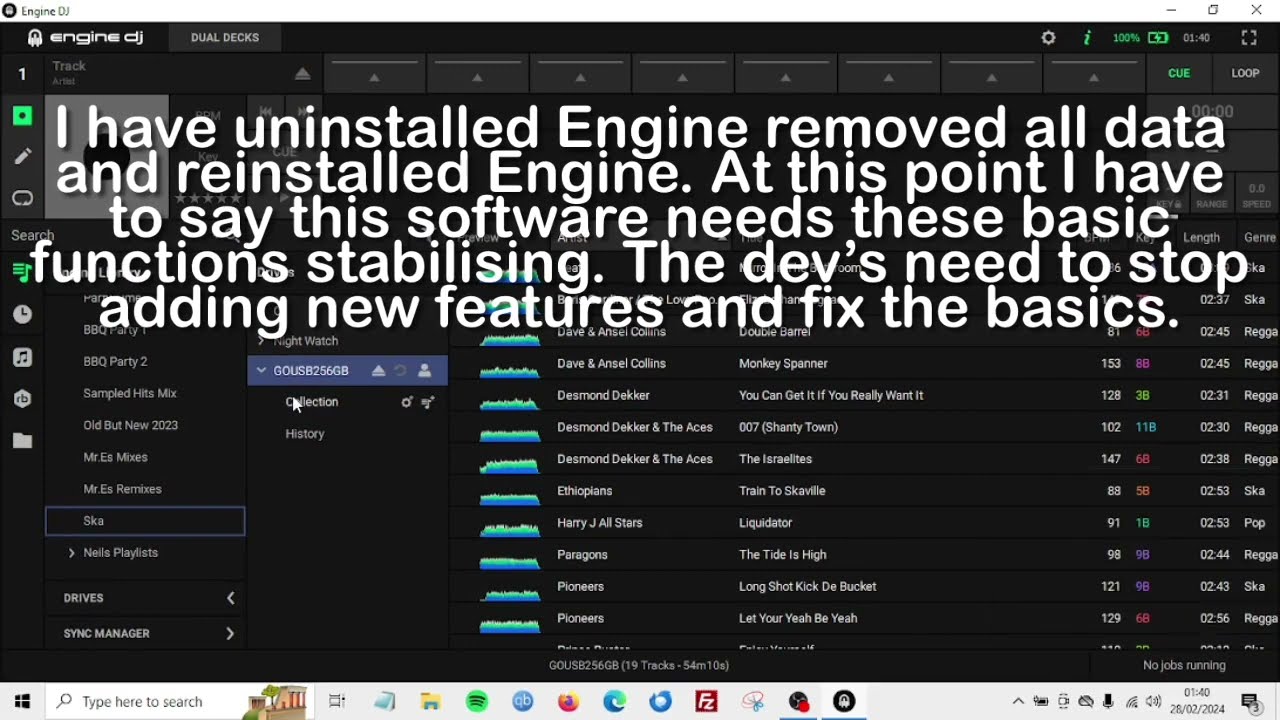Sort tracks by the Genre column
This screenshot has width=1280, height=720.
click(1260, 238)
